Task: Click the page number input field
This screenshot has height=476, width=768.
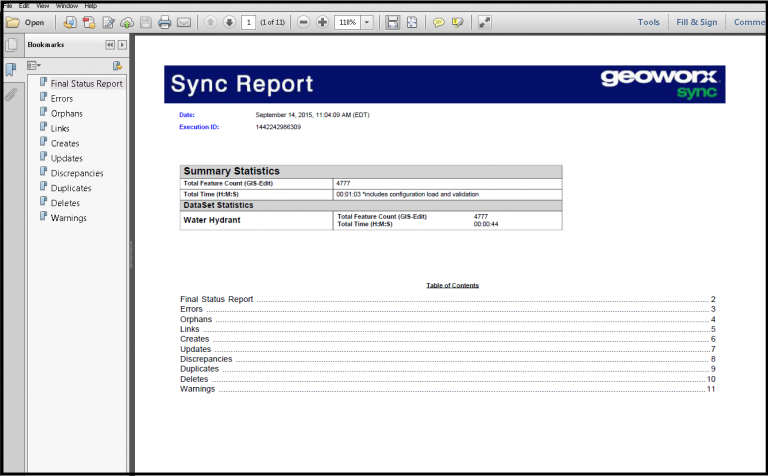Action: coord(248,23)
